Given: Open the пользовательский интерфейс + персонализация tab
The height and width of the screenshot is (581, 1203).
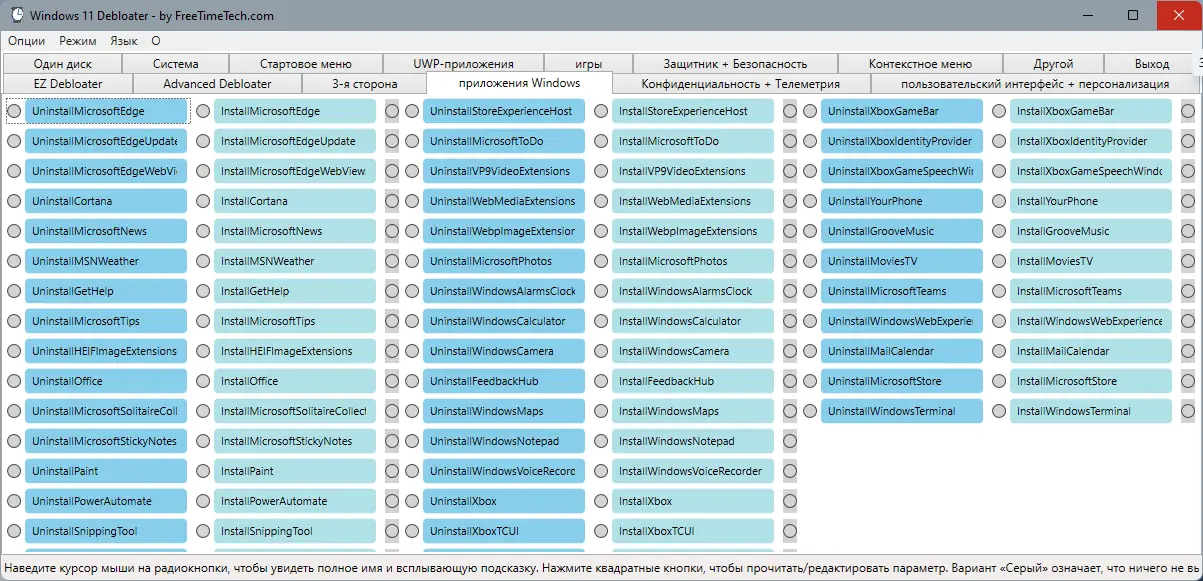Looking at the screenshot, I should pos(1035,83).
